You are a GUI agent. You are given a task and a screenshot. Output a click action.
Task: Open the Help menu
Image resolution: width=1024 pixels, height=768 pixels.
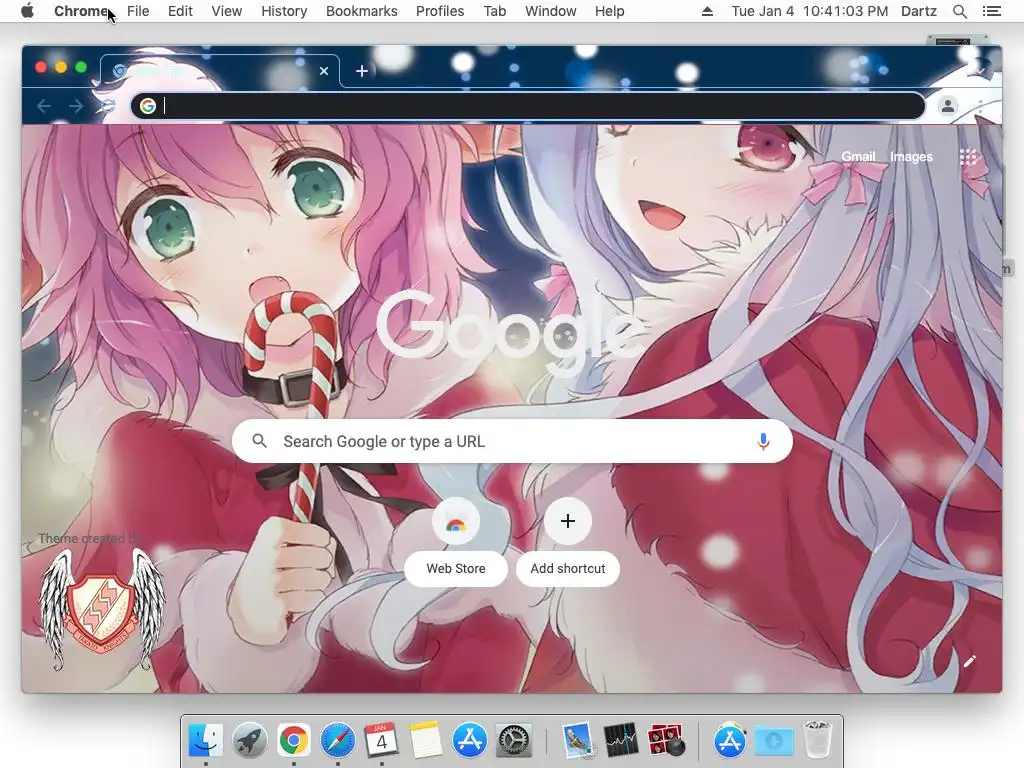point(609,11)
